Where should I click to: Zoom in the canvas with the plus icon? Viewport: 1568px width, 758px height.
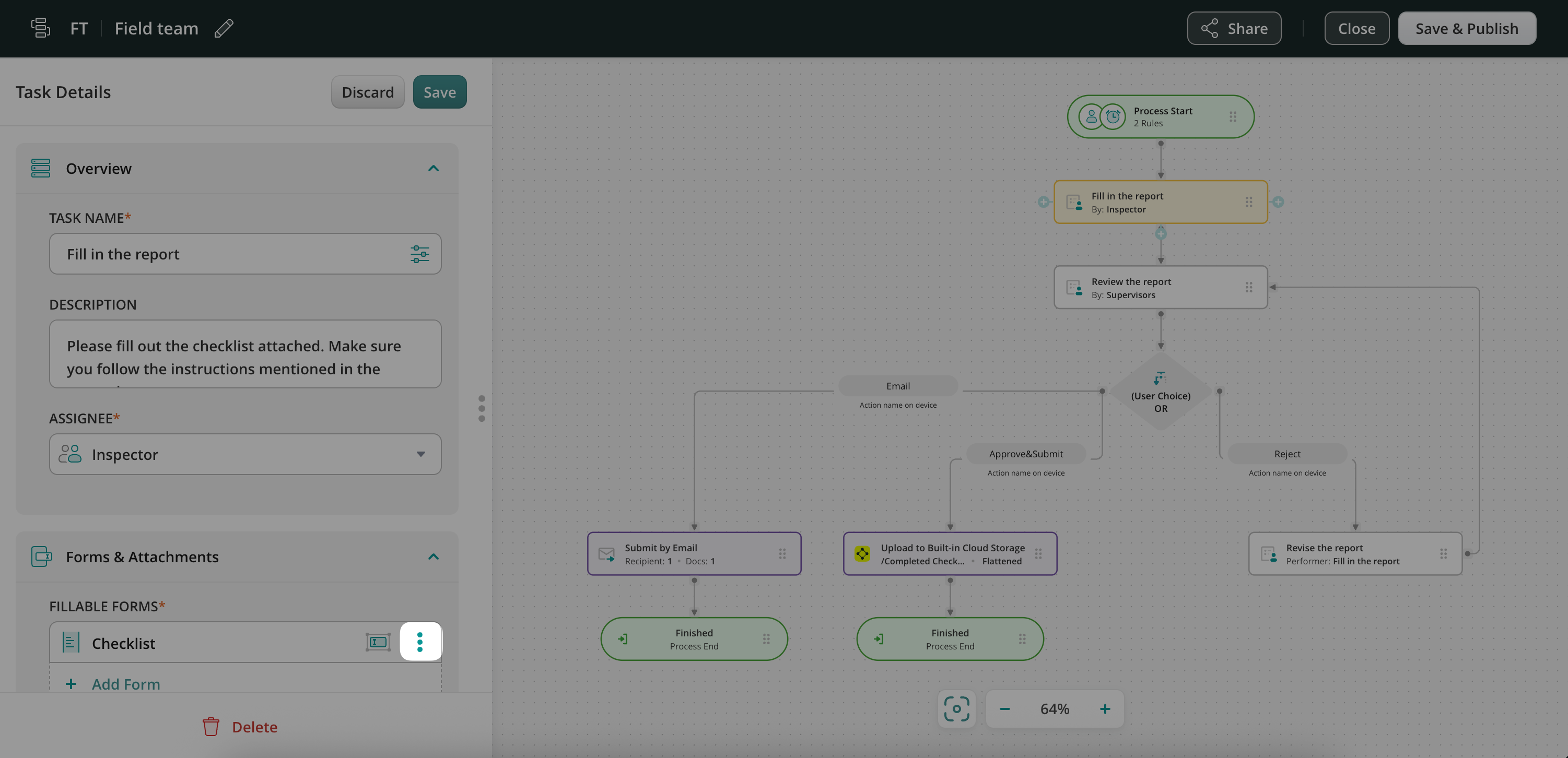tap(1105, 709)
